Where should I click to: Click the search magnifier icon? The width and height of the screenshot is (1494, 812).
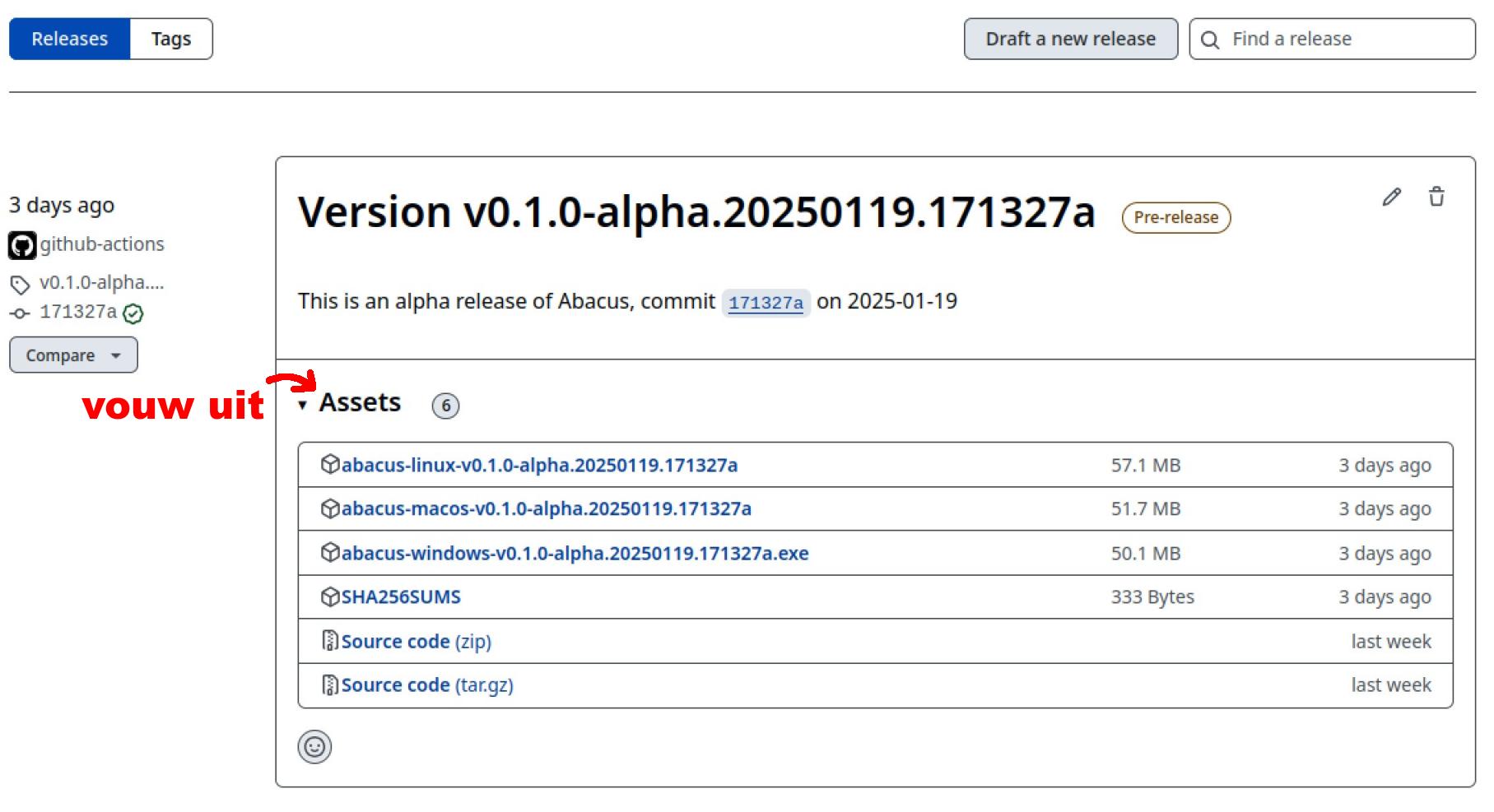[1210, 39]
